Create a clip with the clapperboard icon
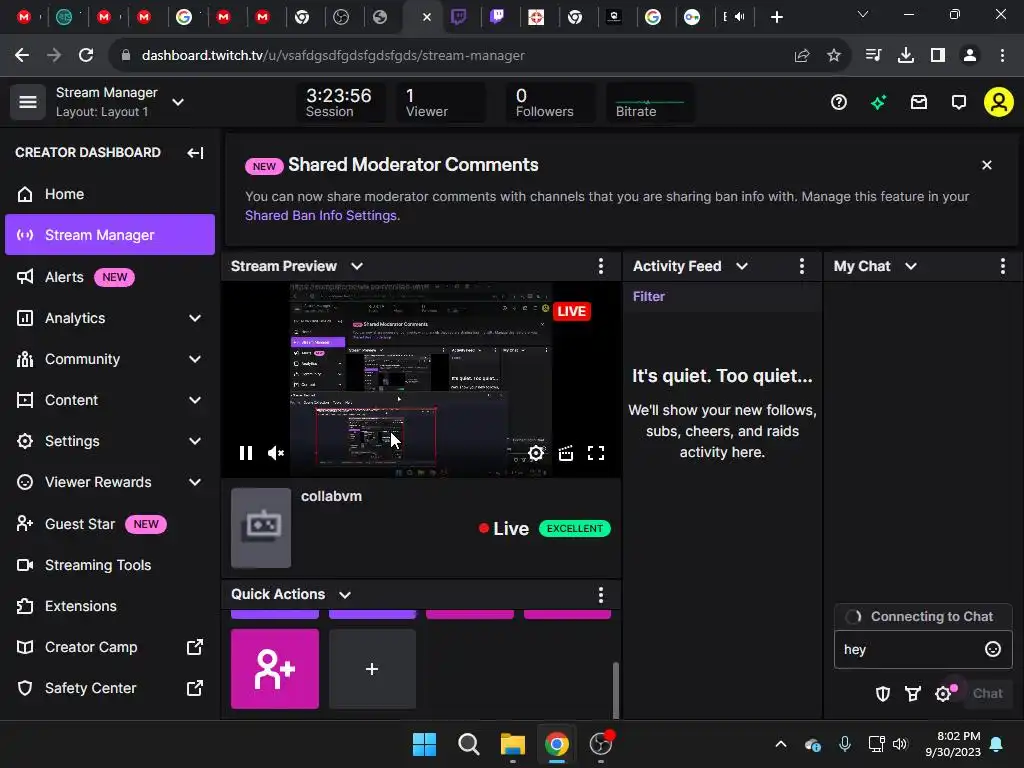 (x=566, y=453)
